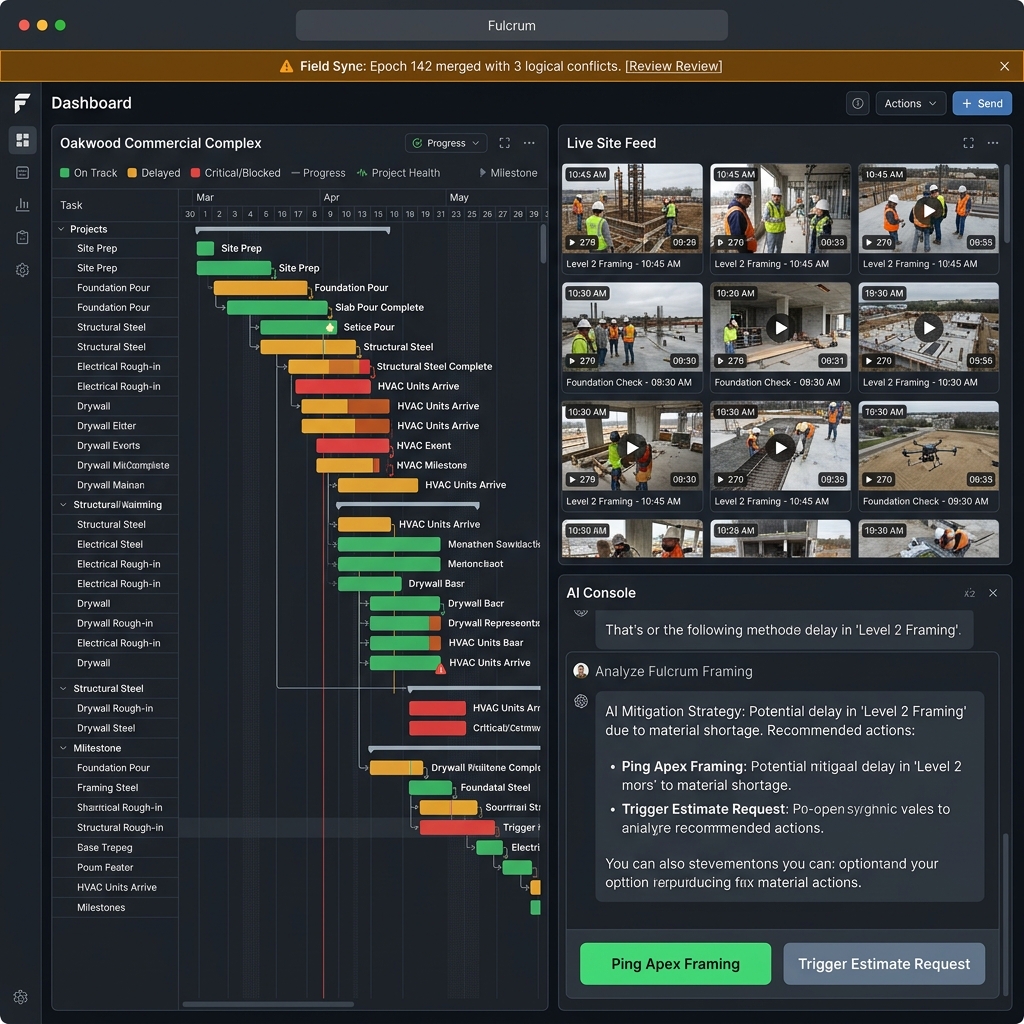
Task: Click the HVAC Milestons progress bar
Action: pos(348,466)
